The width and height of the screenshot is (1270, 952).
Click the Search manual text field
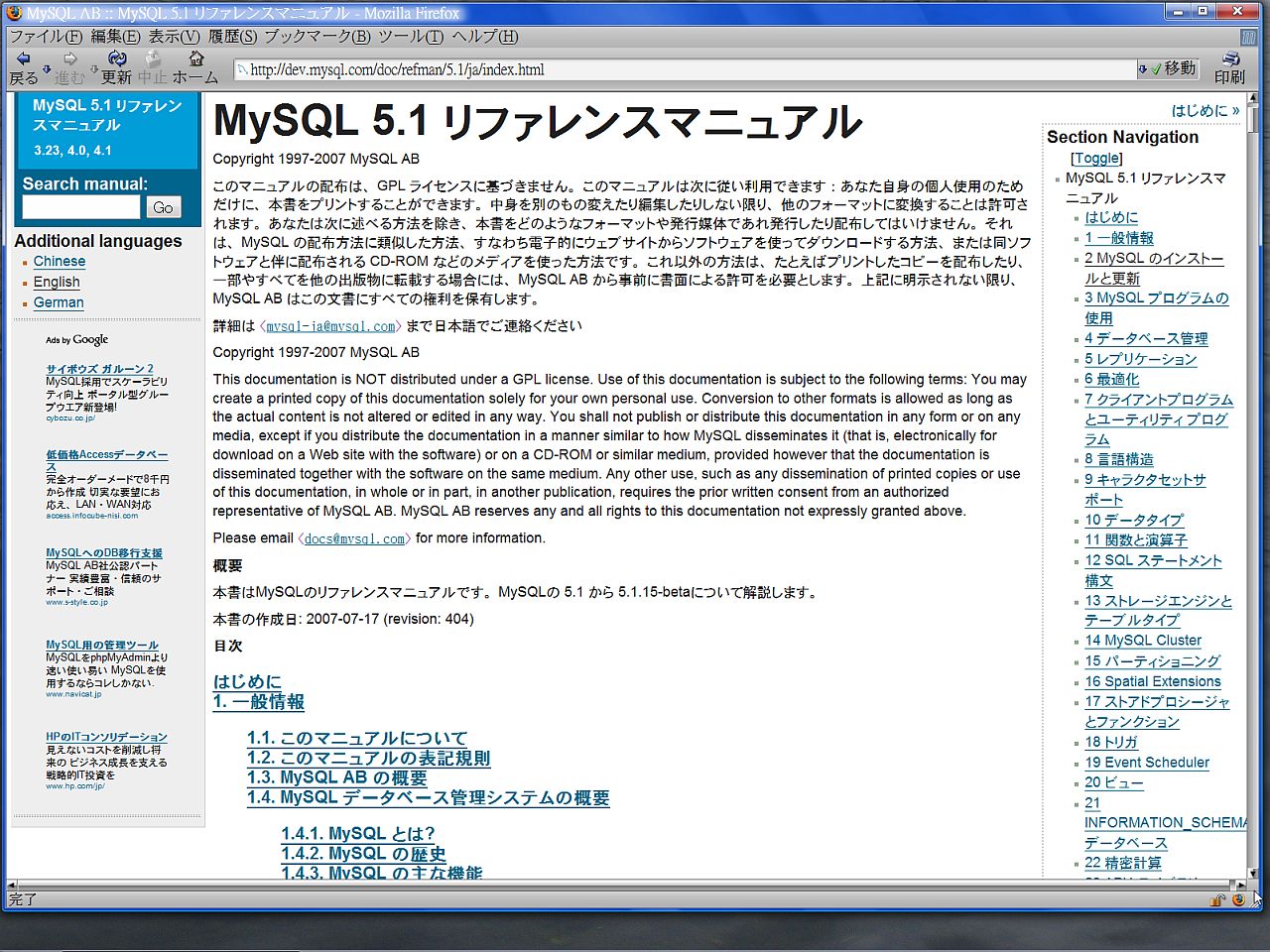click(x=81, y=206)
